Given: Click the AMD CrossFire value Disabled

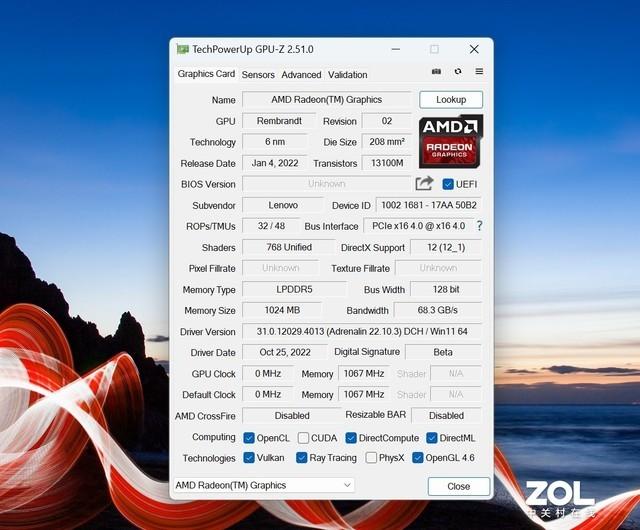Looking at the screenshot, I should click(x=292, y=415).
